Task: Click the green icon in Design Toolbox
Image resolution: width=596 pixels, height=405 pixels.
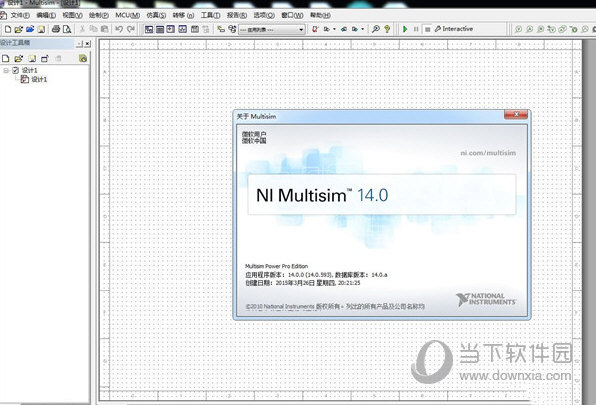Action: pyautogui.click(x=83, y=59)
